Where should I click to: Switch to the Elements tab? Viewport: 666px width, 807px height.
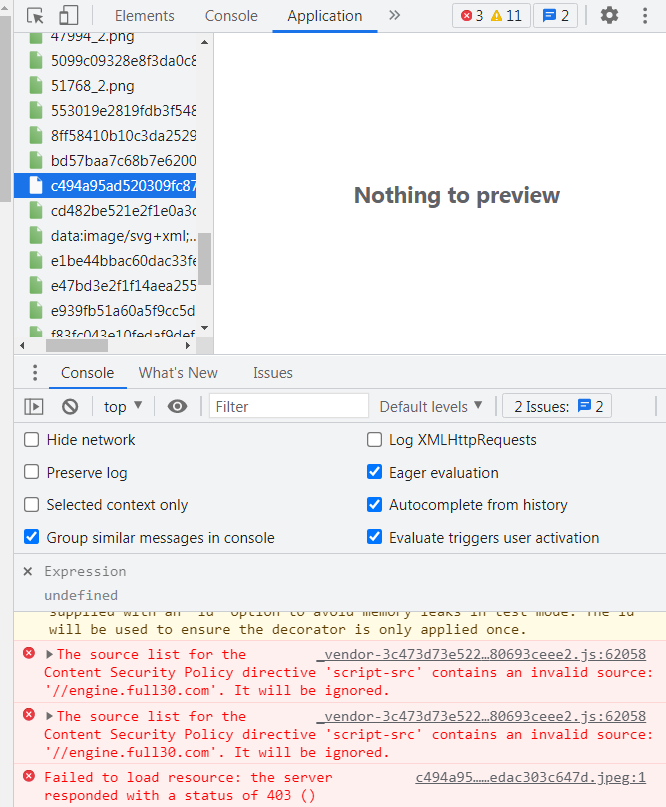[145, 16]
